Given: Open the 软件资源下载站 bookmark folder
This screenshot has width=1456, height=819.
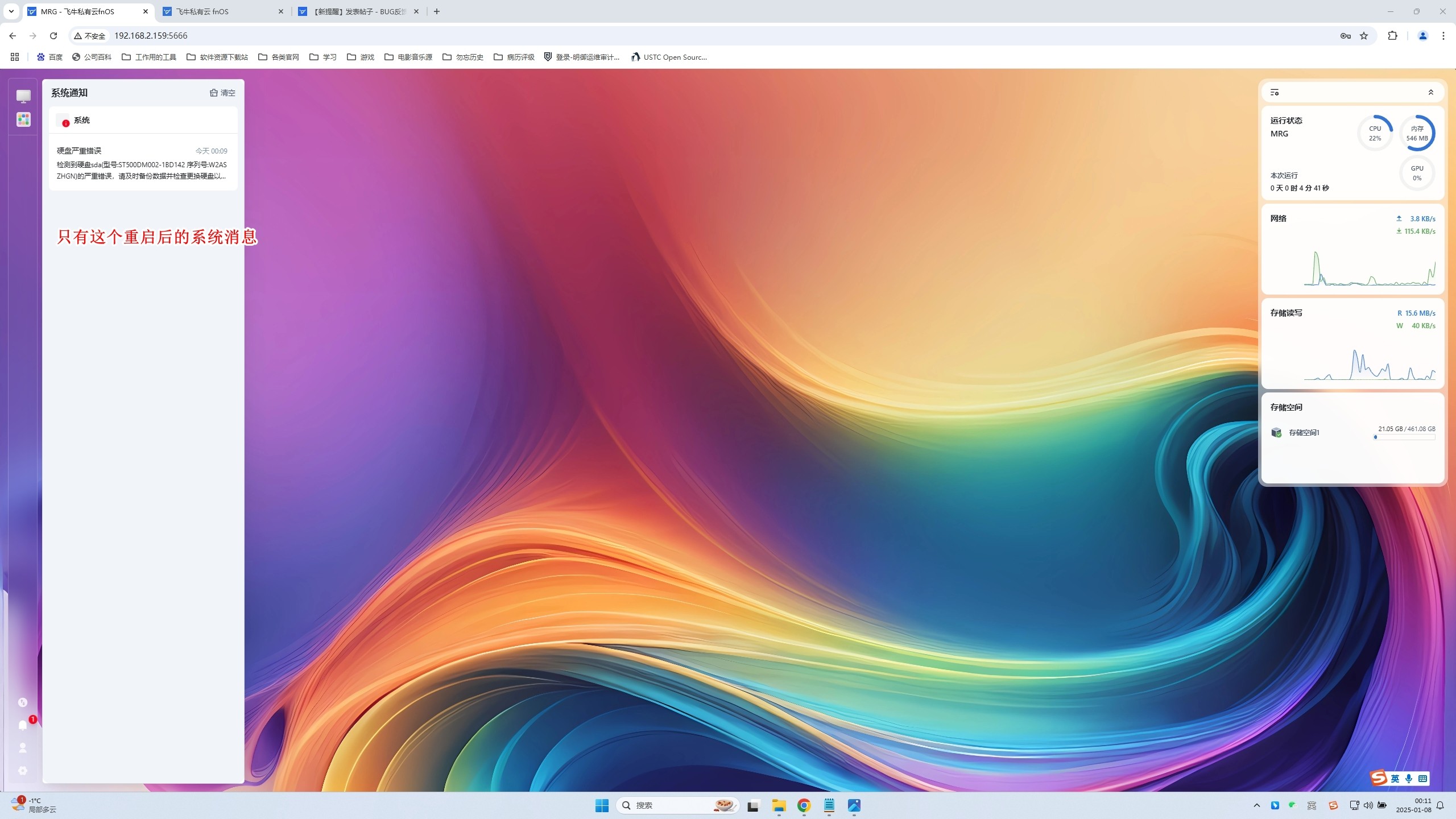Looking at the screenshot, I should (217, 57).
